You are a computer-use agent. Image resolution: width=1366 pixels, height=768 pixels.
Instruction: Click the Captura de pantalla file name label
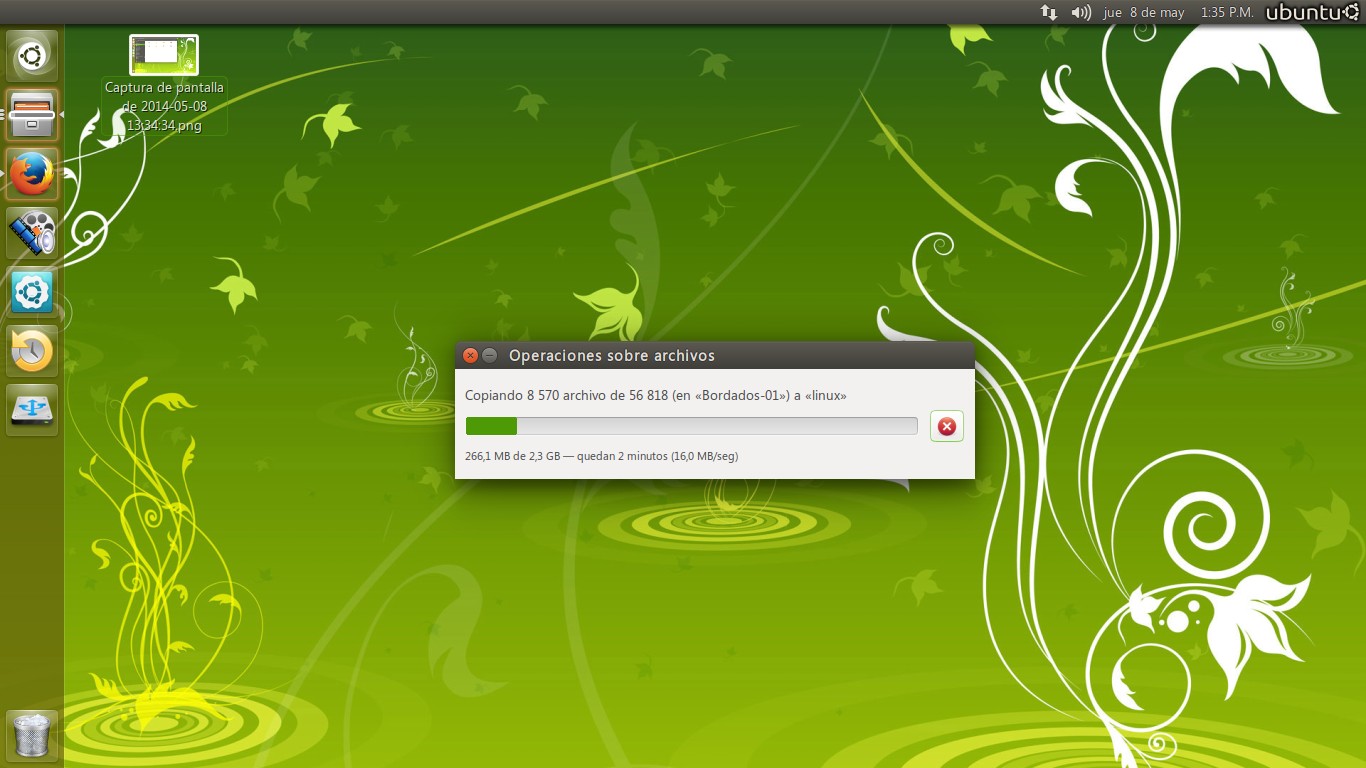point(164,107)
